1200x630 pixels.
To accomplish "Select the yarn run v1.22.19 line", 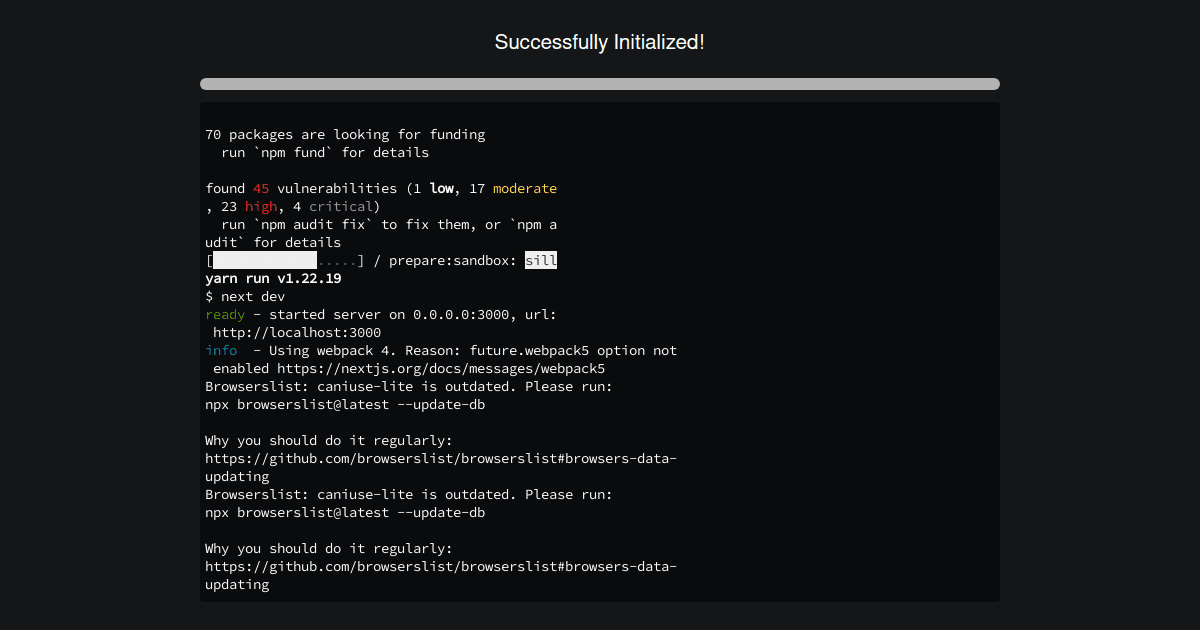I will click(x=272, y=278).
